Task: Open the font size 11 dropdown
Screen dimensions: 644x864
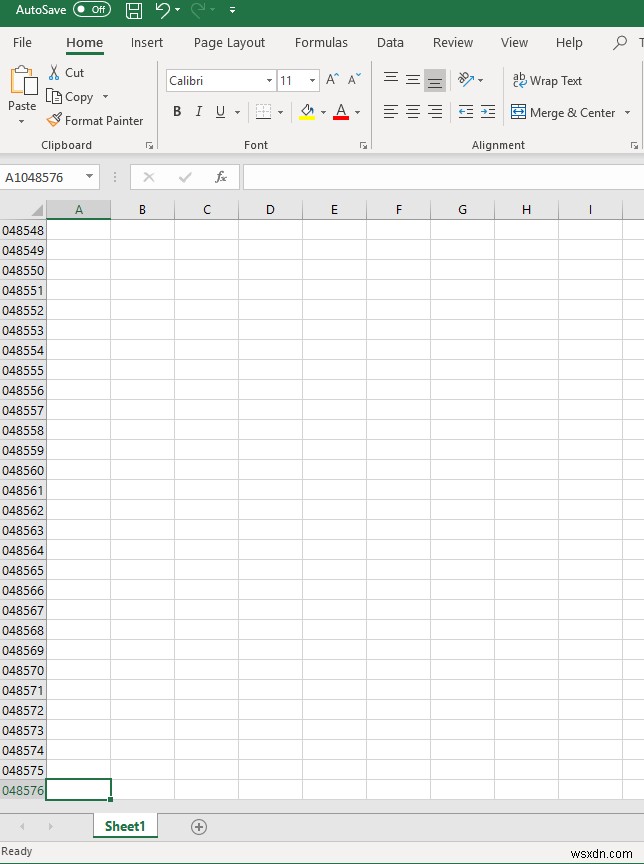Action: (312, 81)
